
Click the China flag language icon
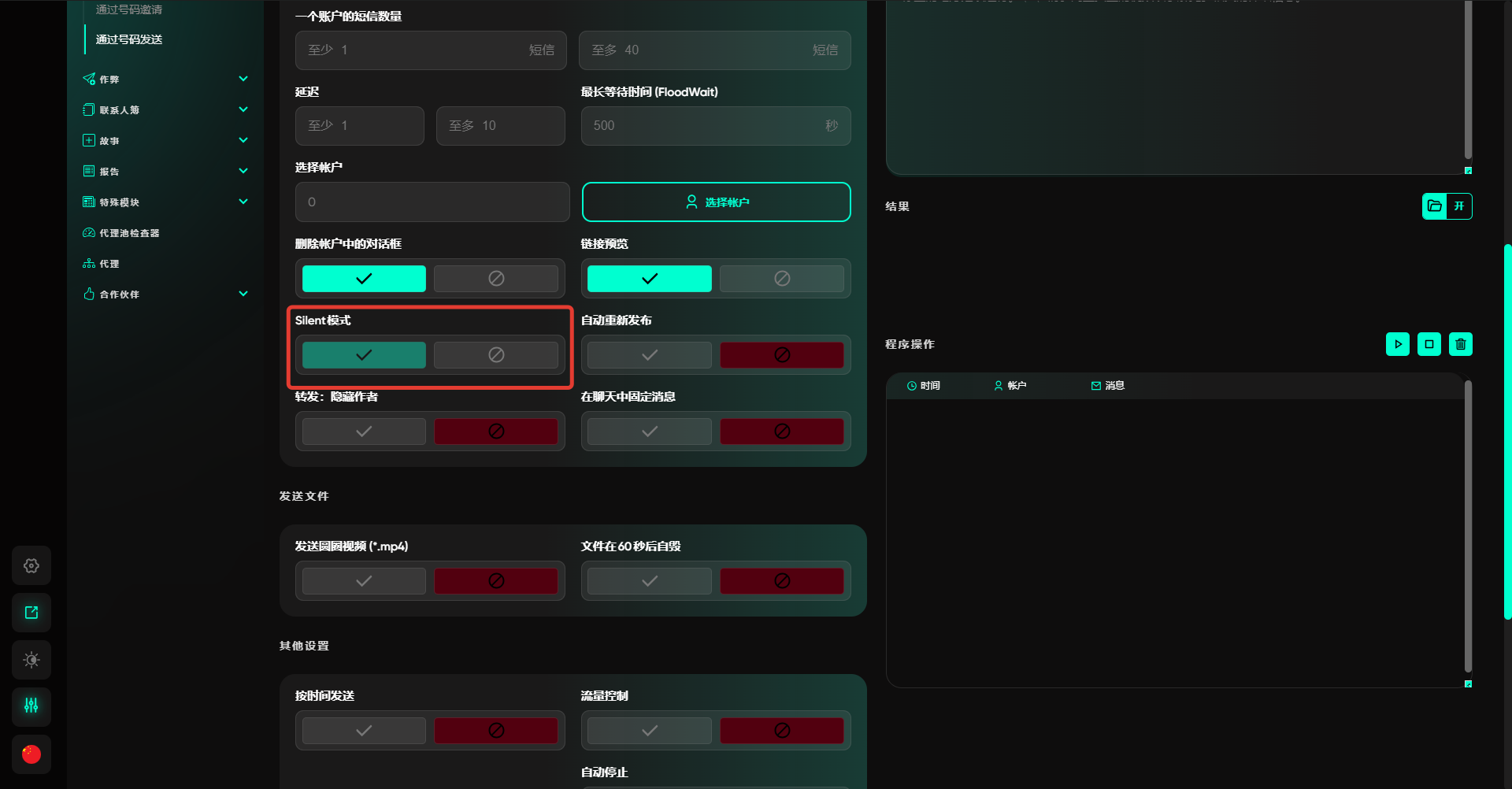[x=31, y=754]
